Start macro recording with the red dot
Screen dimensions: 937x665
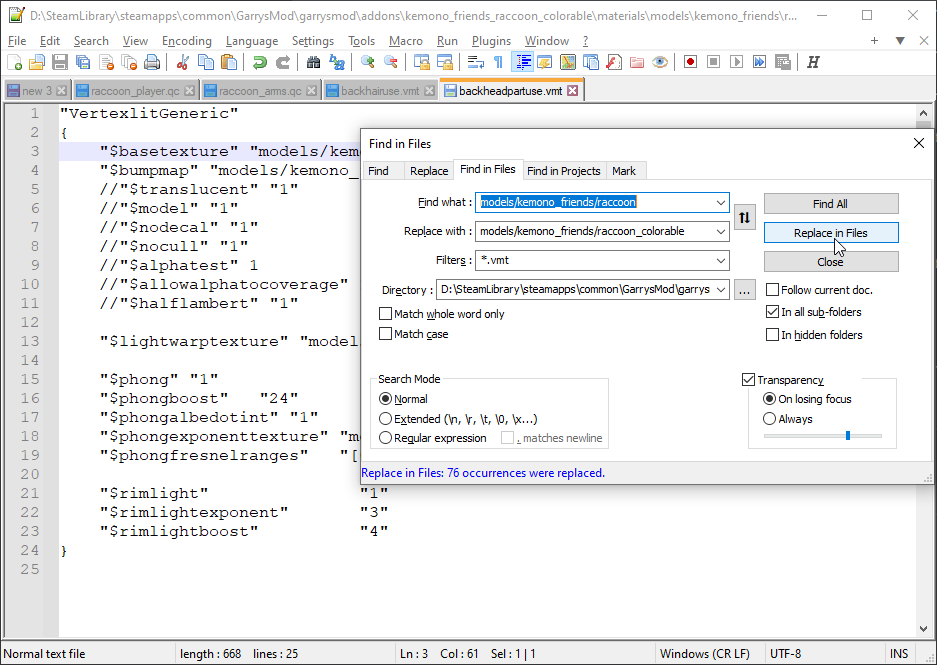691,62
